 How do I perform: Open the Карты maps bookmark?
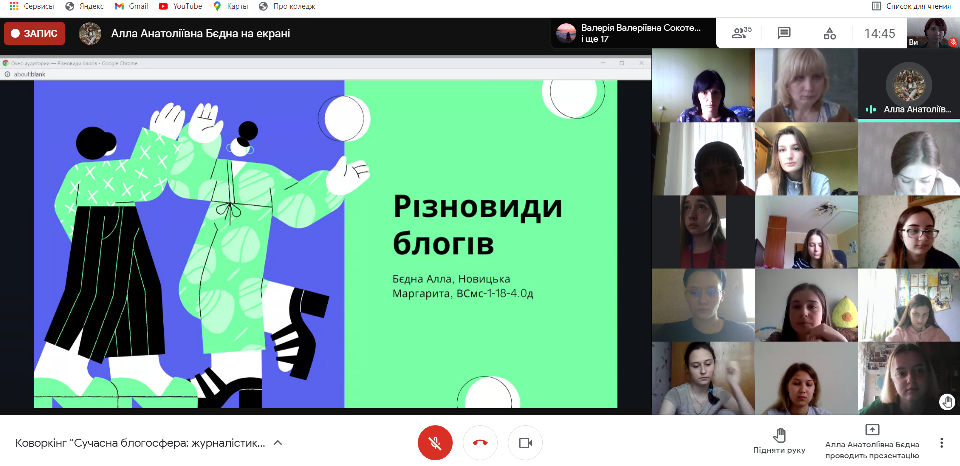[x=233, y=6]
